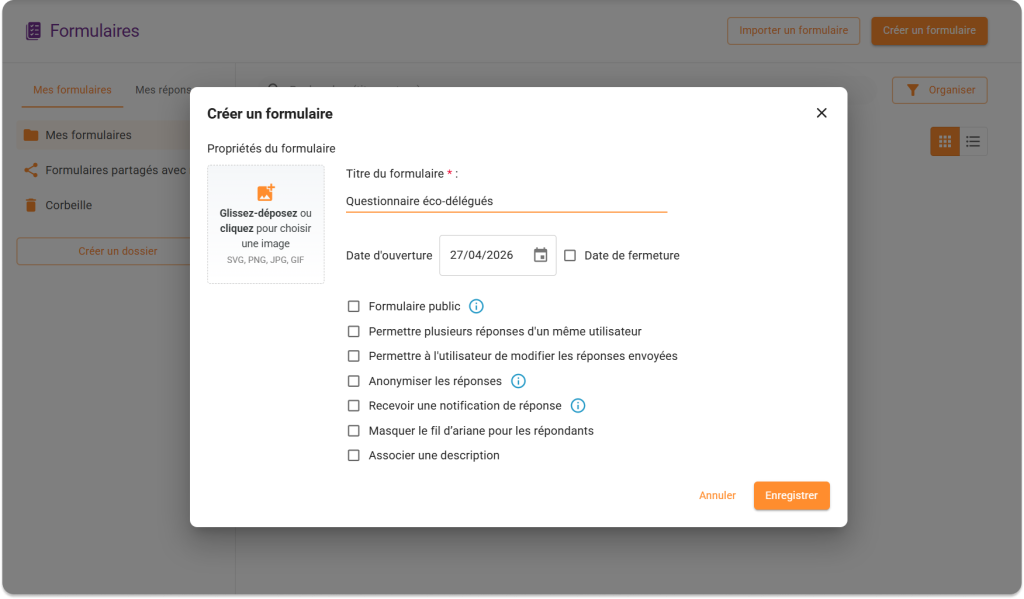Check the Date de fermeture box

[x=570, y=255]
